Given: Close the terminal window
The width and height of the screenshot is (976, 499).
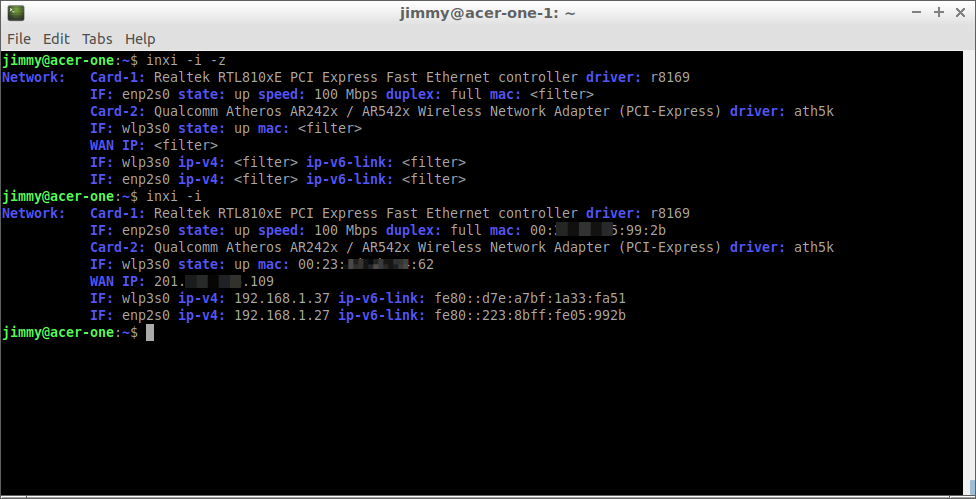Looking at the screenshot, I should (x=960, y=12).
